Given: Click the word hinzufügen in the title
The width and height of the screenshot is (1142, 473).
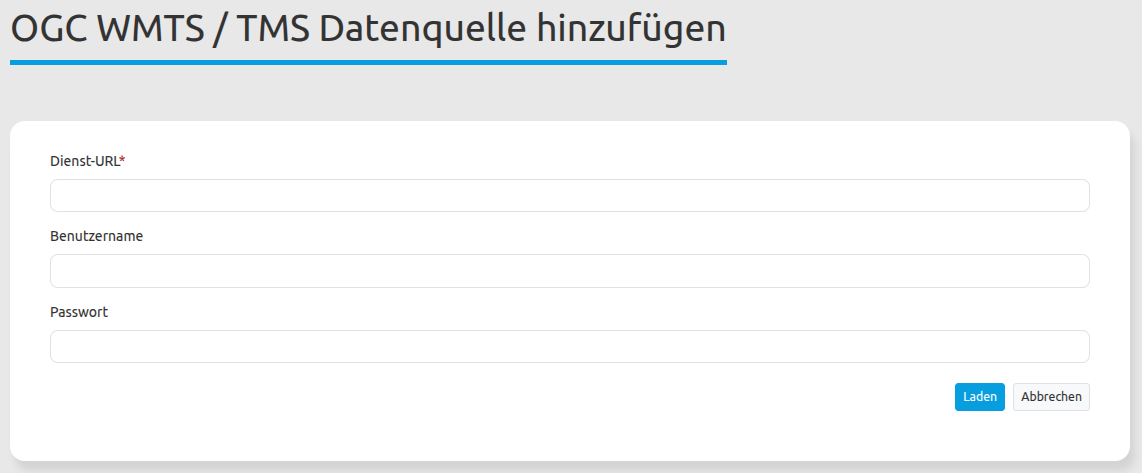Looking at the screenshot, I should (x=631, y=29).
